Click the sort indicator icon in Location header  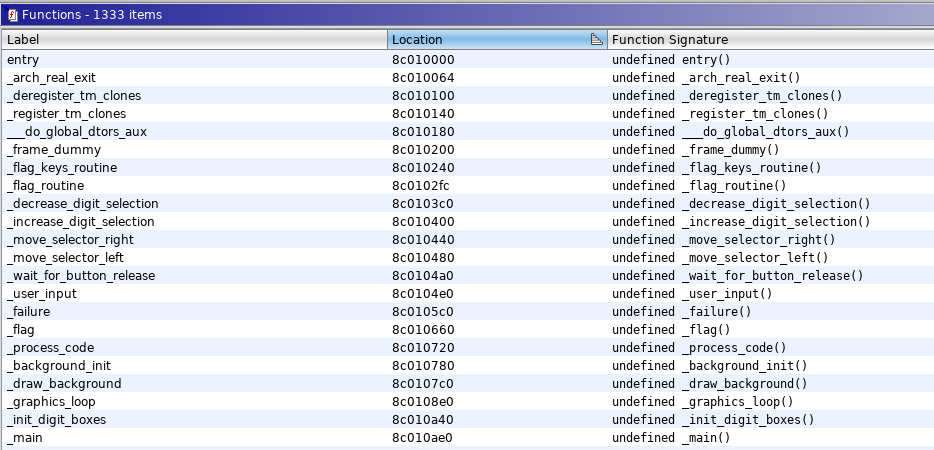(x=596, y=40)
